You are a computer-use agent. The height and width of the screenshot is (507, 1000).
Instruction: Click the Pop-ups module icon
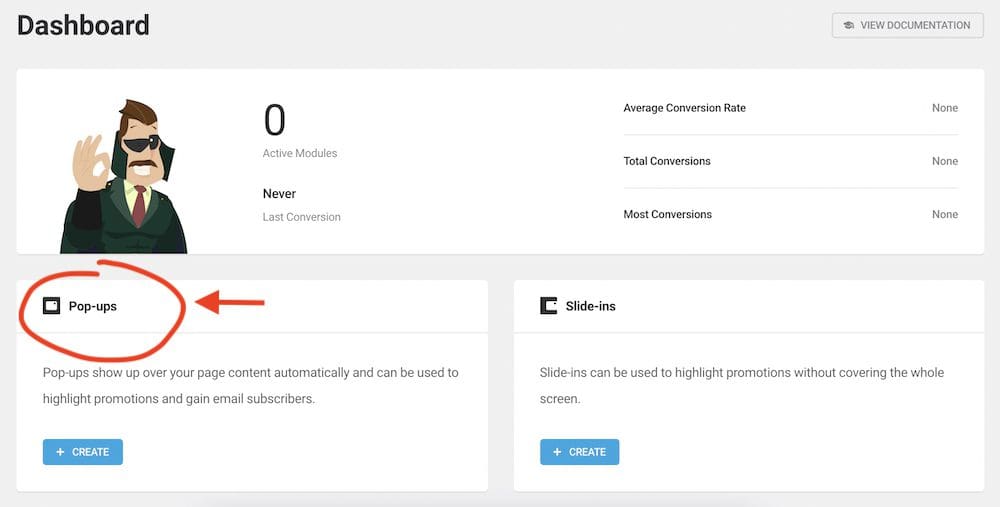[x=51, y=306]
